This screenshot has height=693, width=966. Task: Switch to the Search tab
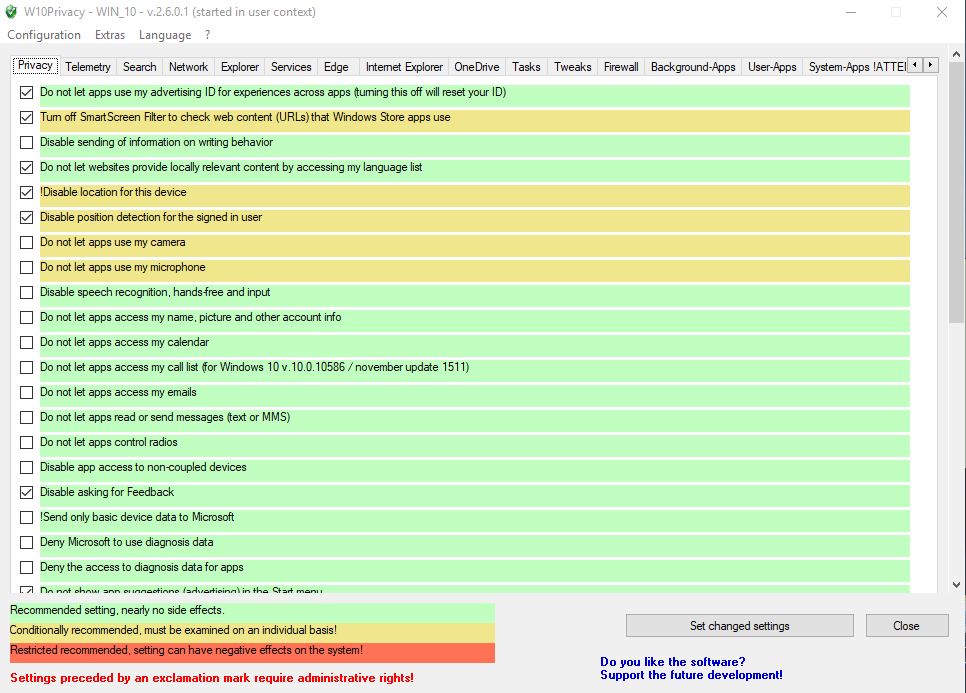pyautogui.click(x=140, y=67)
